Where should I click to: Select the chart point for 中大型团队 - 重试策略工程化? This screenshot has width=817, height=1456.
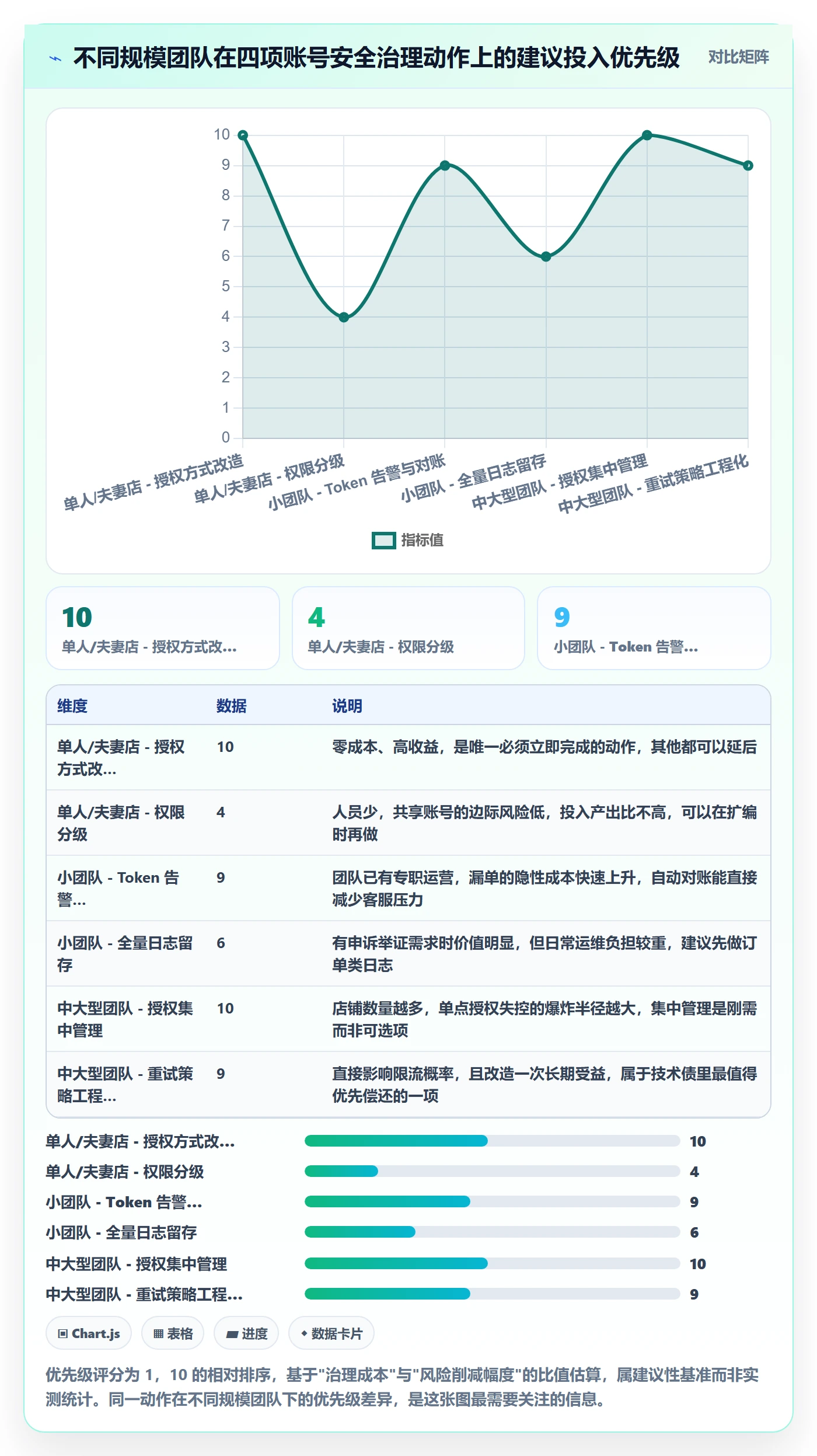748,166
